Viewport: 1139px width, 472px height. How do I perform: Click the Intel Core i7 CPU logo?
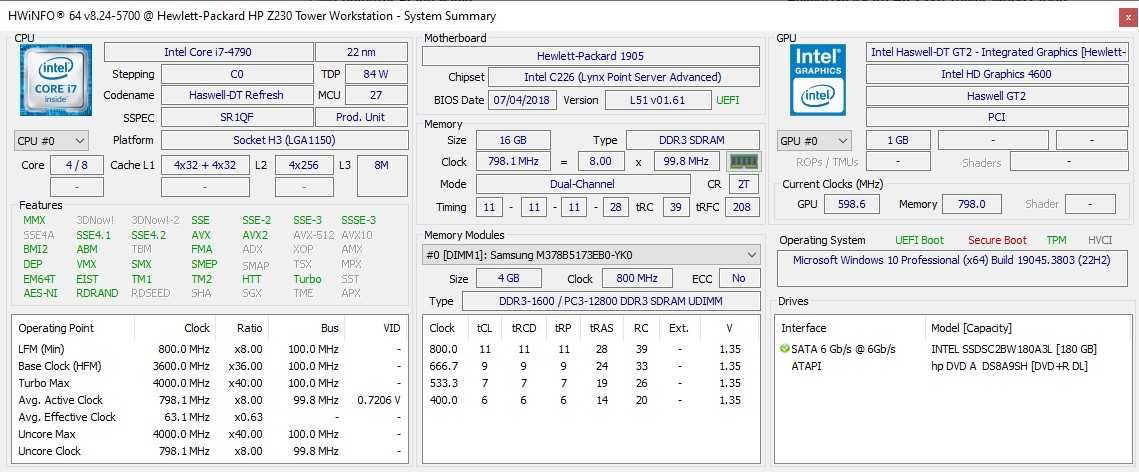point(56,80)
